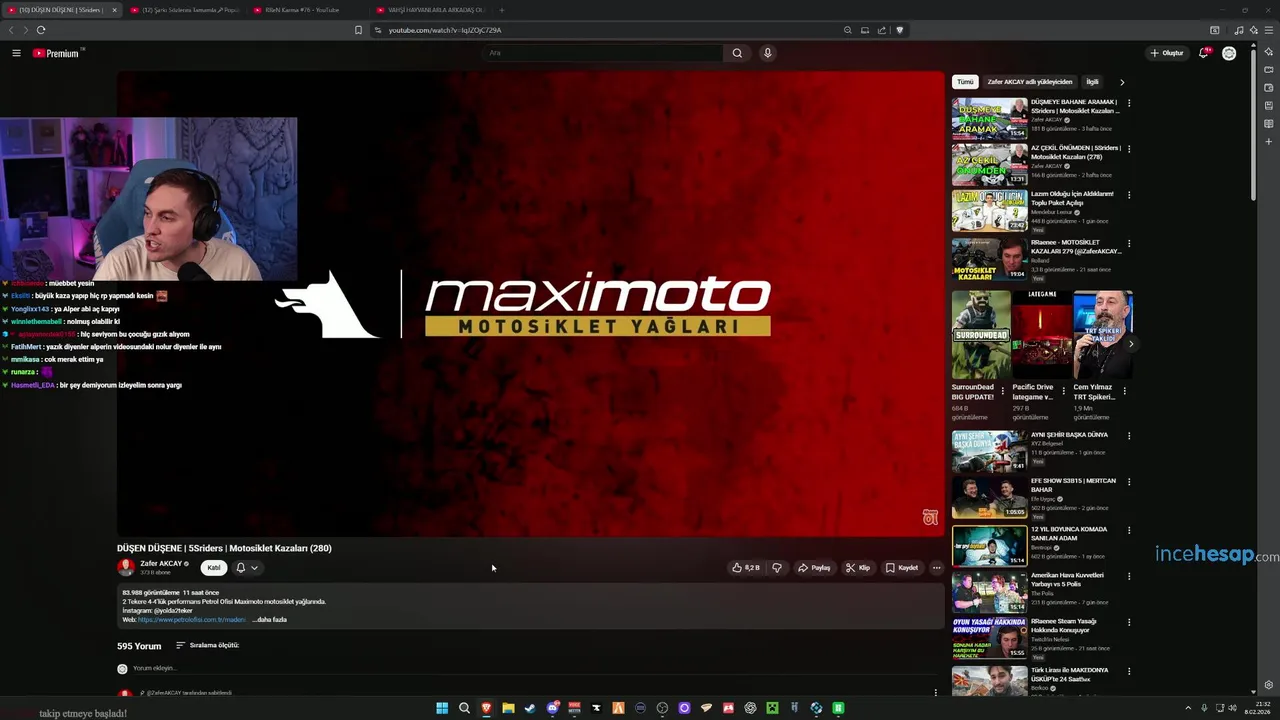The height and width of the screenshot is (720, 1280).
Task: Switch to the 'VAHŞİ HAYVANLARLA ARKADAŞ' browser tab
Action: click(x=431, y=10)
